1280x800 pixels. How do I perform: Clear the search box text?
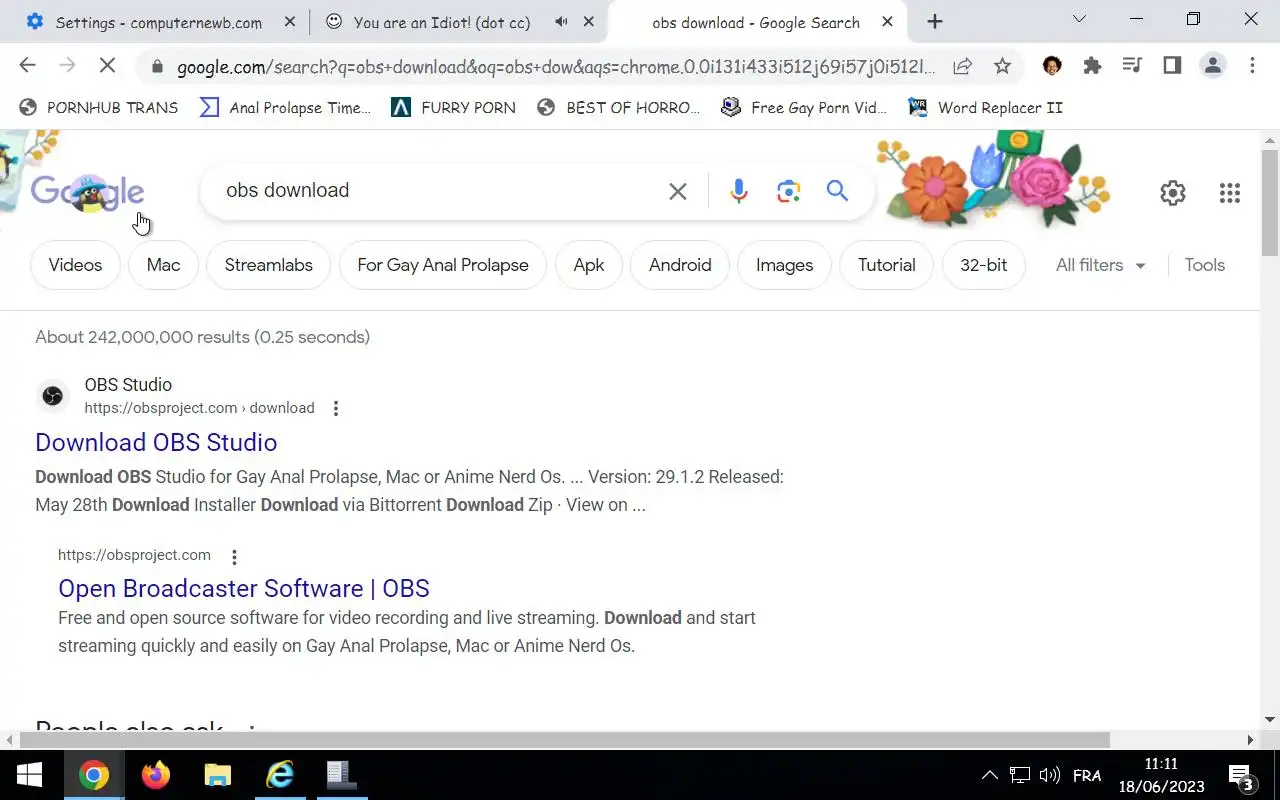tap(678, 191)
